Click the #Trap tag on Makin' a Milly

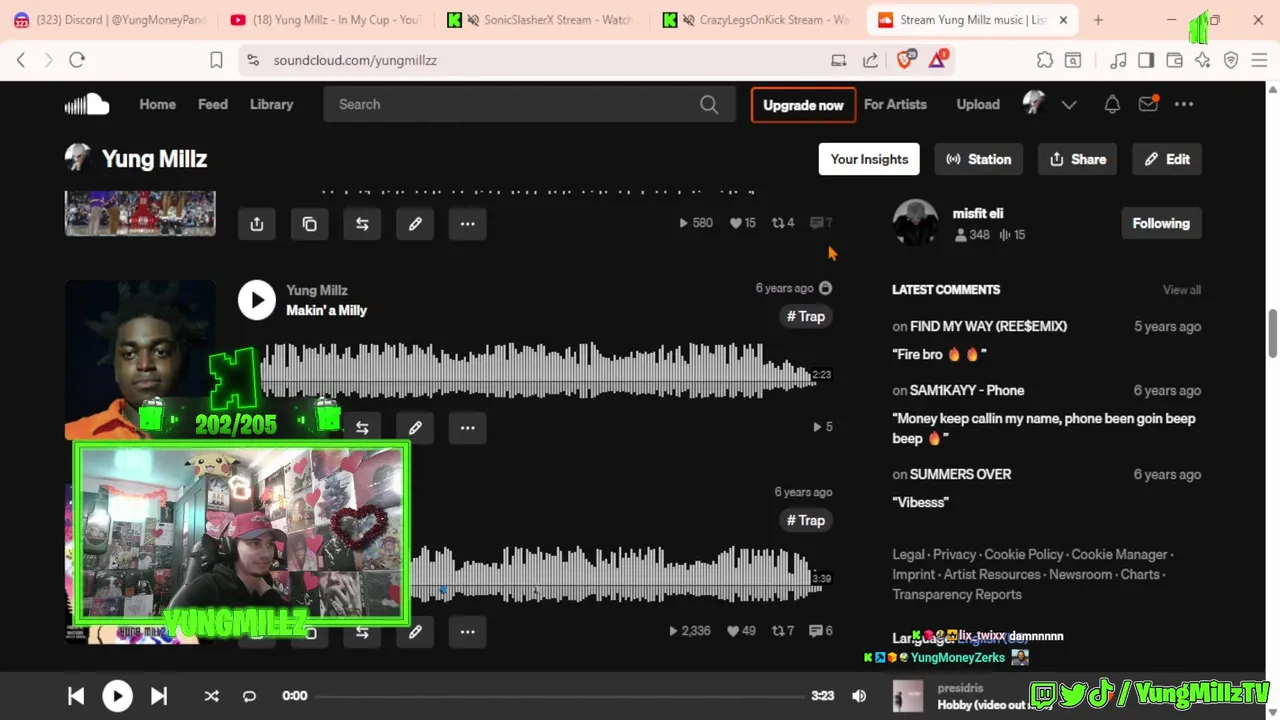point(806,316)
